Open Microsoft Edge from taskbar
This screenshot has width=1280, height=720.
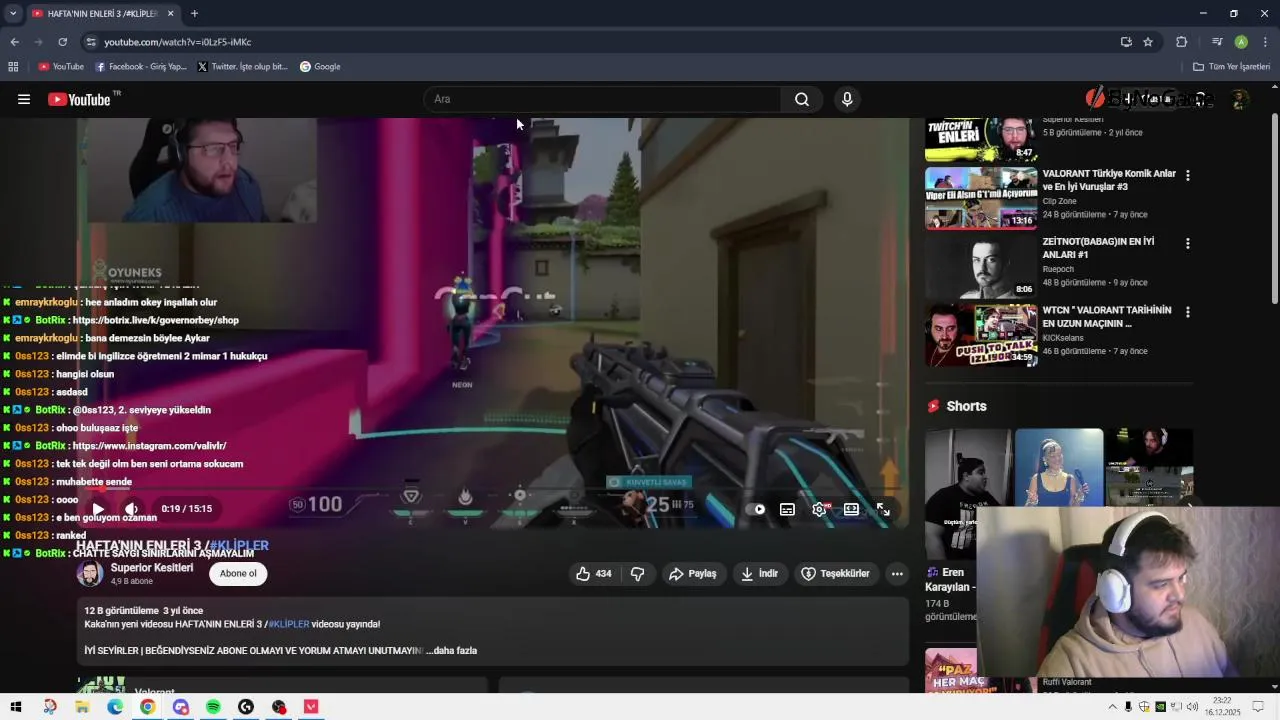(x=115, y=707)
